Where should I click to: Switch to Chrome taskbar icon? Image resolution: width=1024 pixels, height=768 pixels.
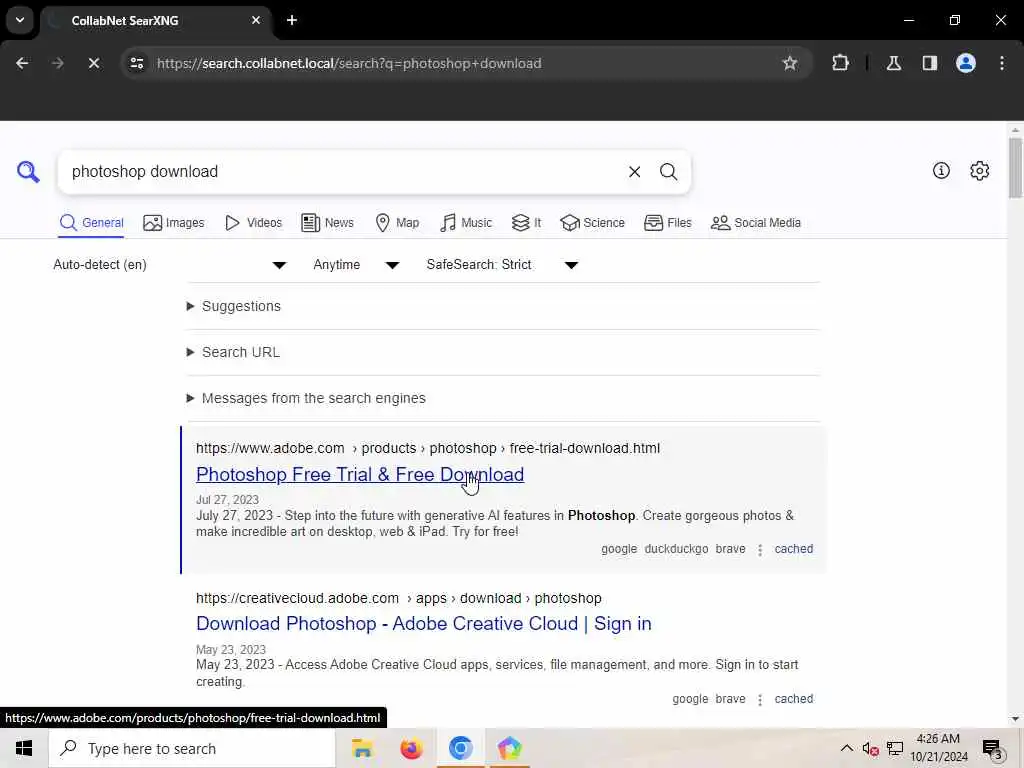460,748
